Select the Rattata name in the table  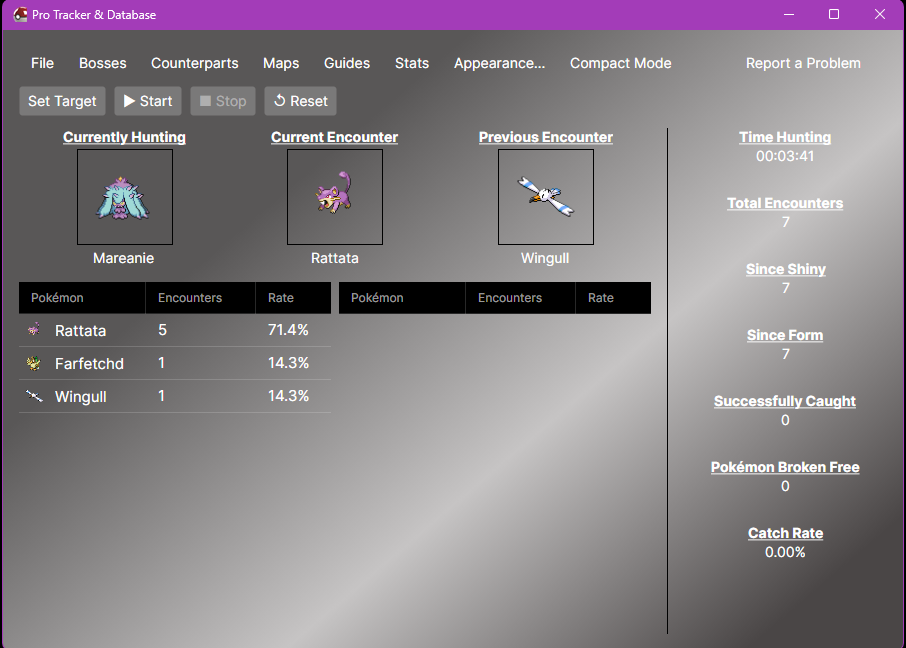click(80, 331)
